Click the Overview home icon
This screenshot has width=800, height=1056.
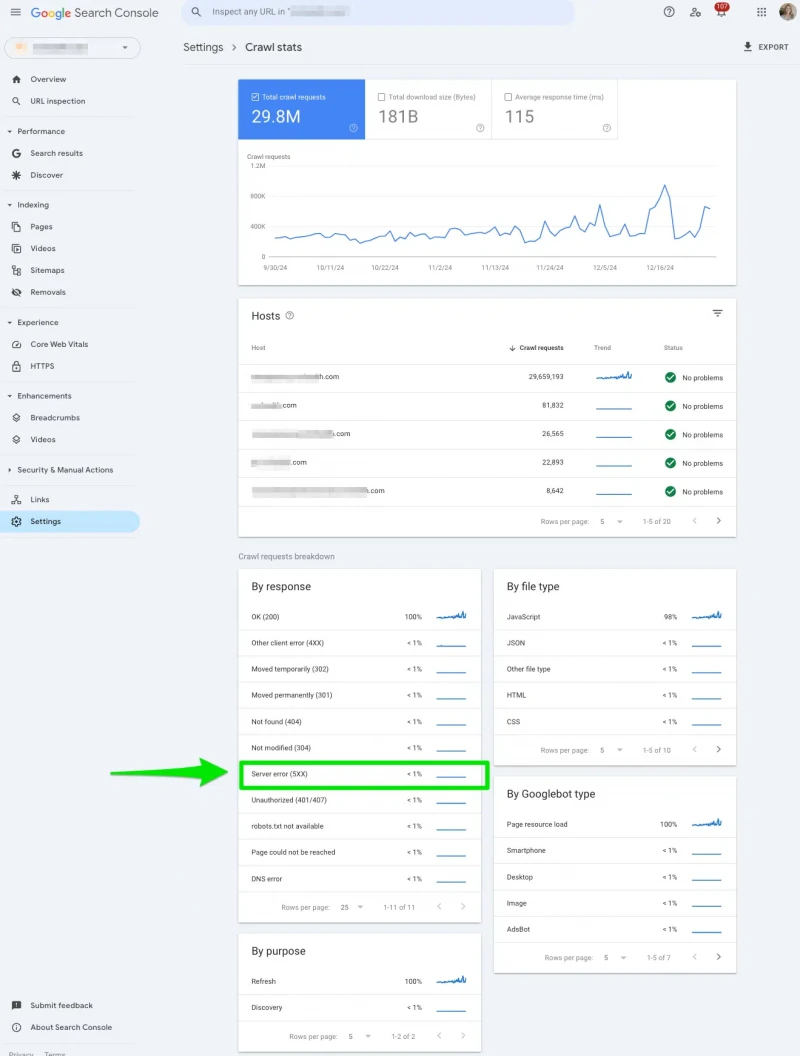tap(16, 79)
